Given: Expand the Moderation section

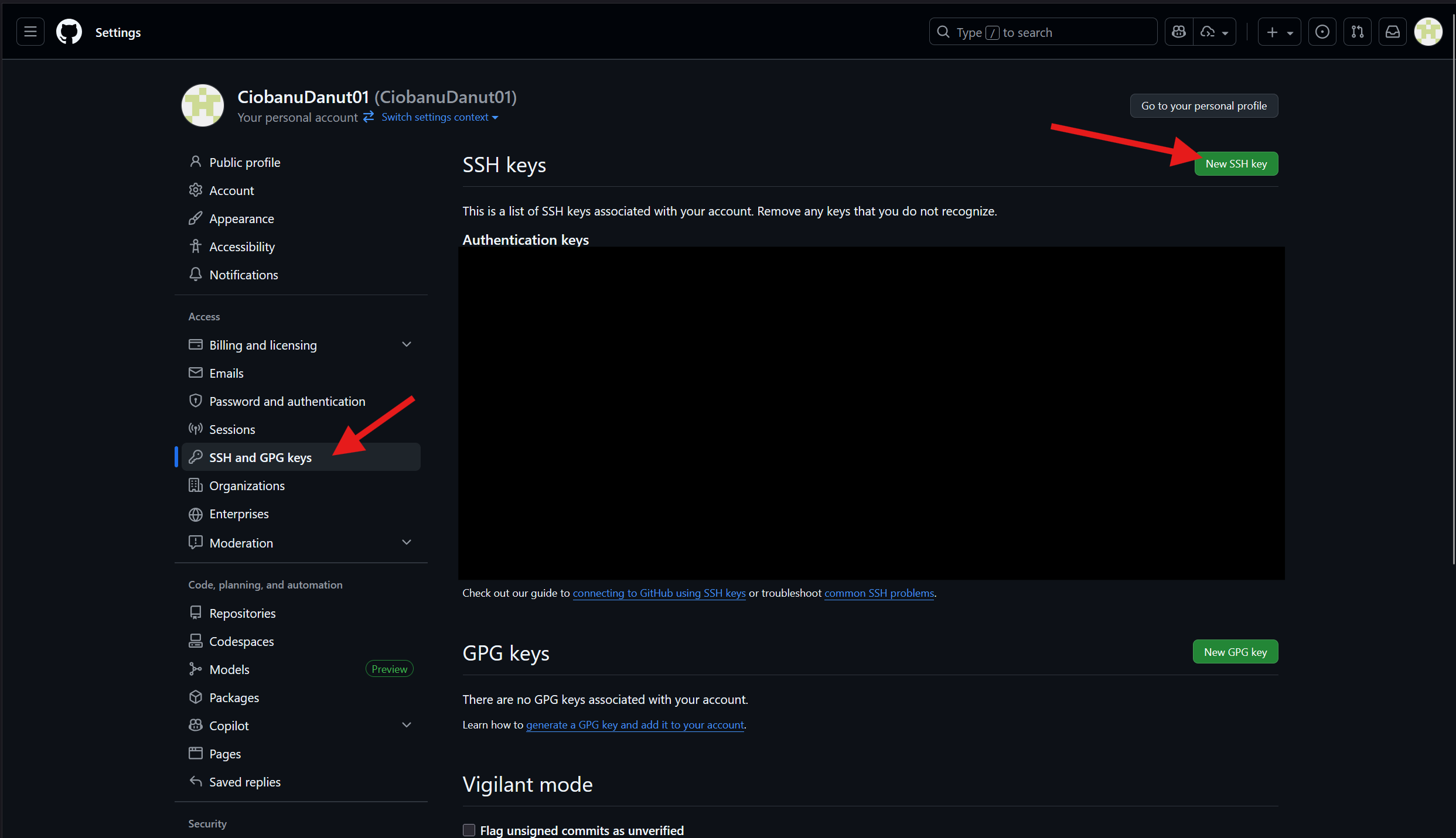Looking at the screenshot, I should tap(407, 542).
